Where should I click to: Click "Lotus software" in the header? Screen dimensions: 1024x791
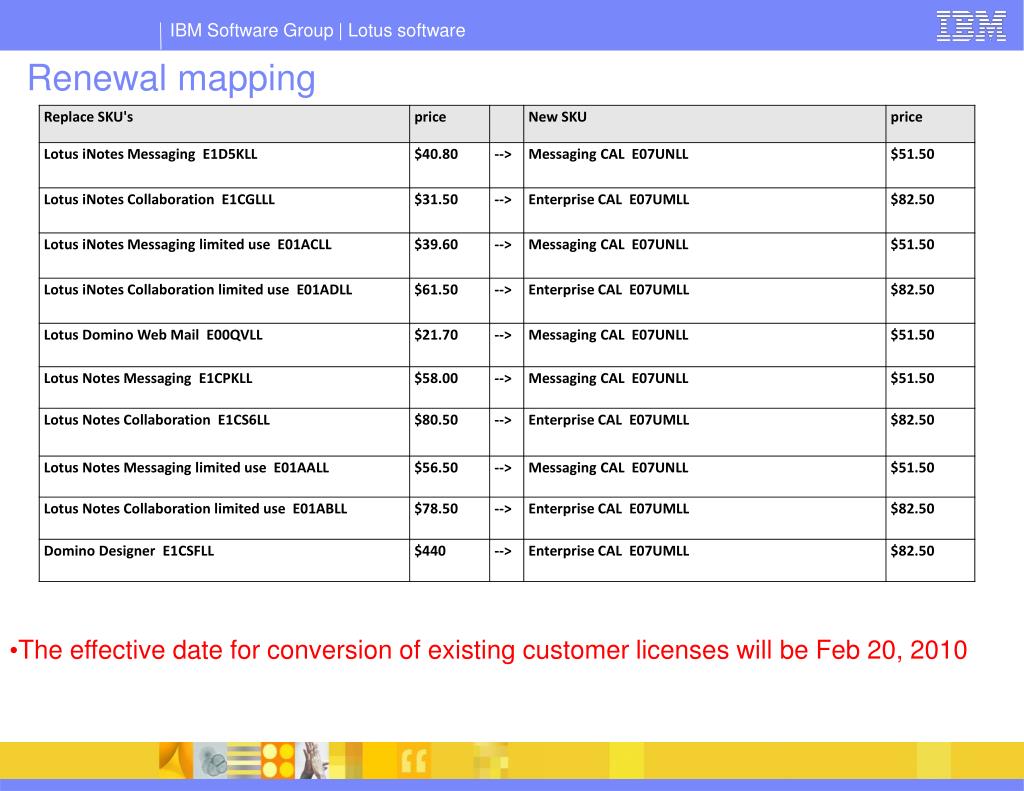point(406,30)
